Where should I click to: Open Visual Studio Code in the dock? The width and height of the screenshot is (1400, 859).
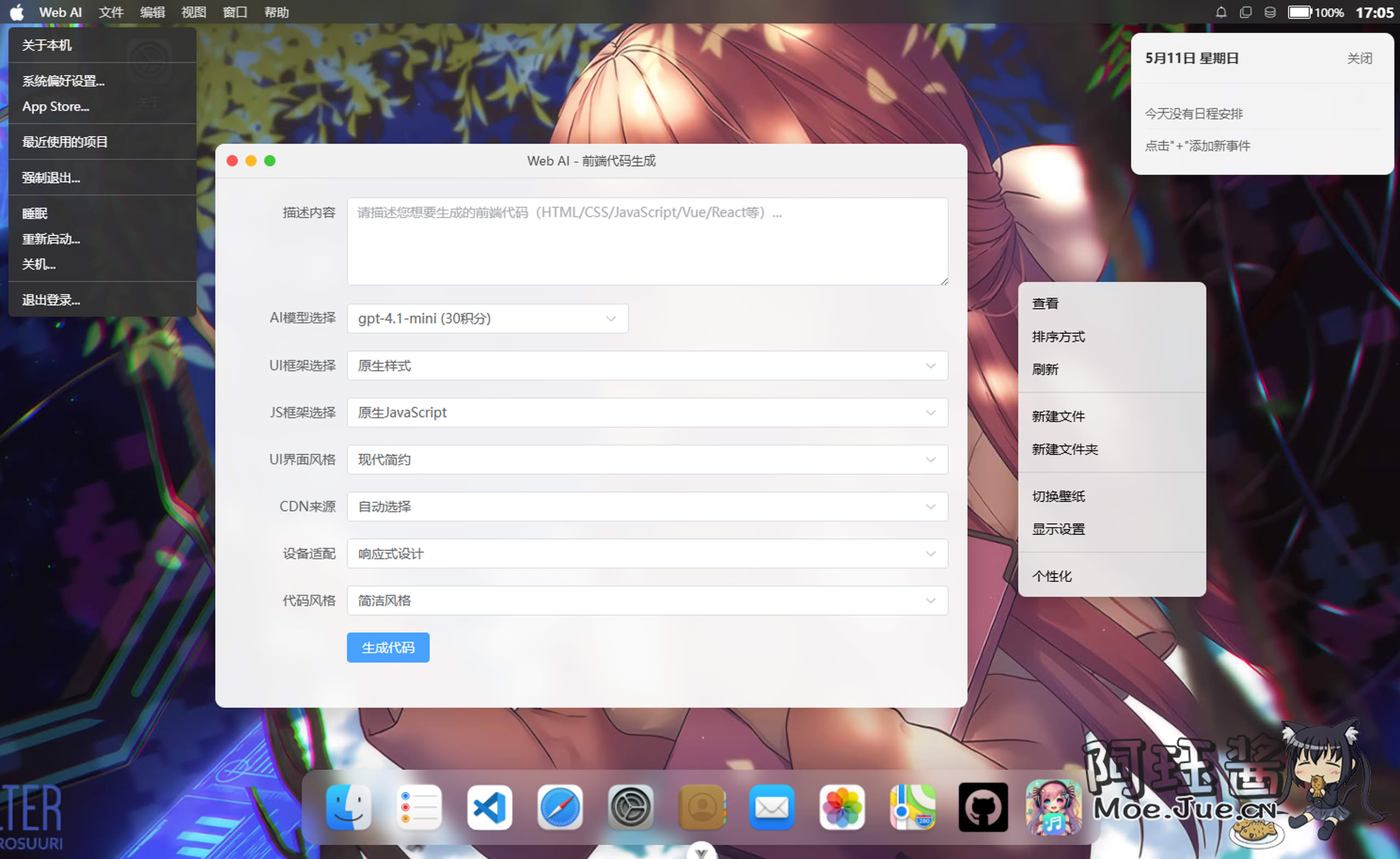click(489, 807)
